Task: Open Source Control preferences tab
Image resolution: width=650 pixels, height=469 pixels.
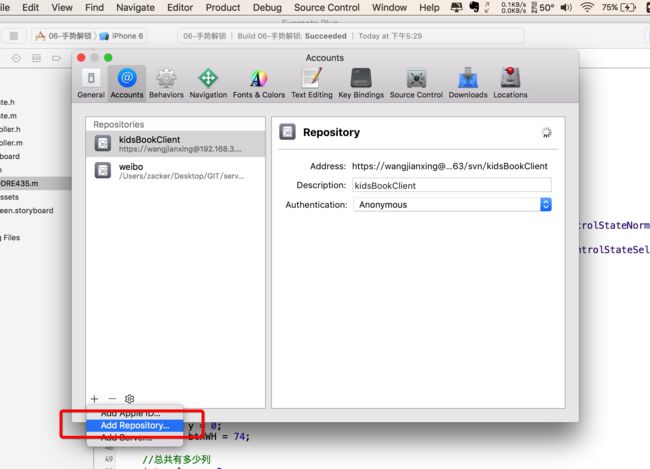Action: point(416,84)
